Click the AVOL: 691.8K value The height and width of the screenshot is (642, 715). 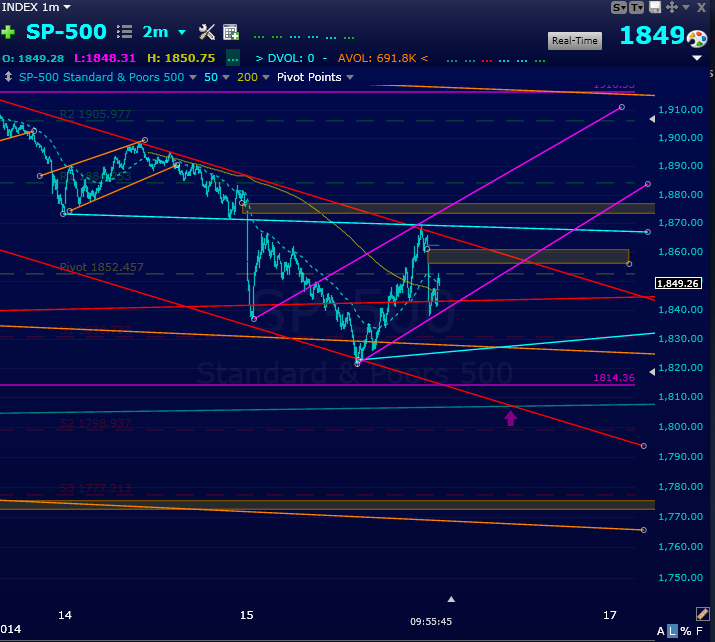pos(377,58)
